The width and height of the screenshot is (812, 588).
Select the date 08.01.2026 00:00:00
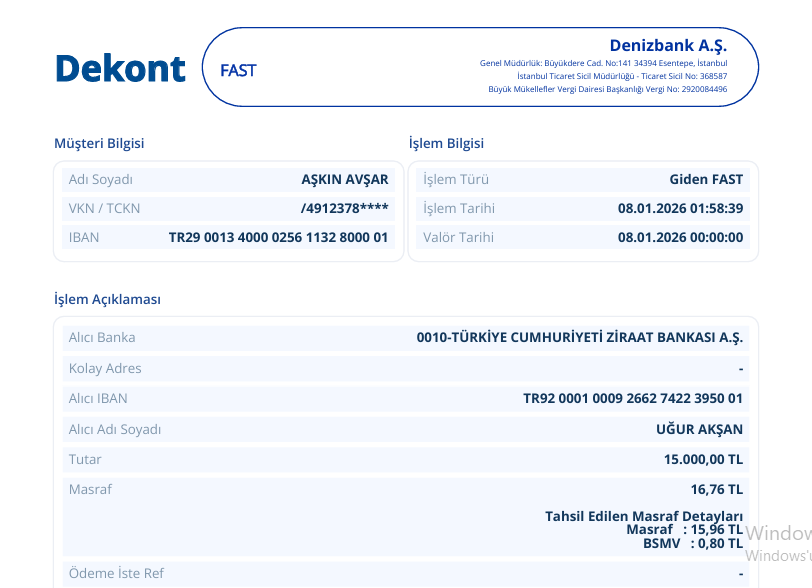point(680,237)
